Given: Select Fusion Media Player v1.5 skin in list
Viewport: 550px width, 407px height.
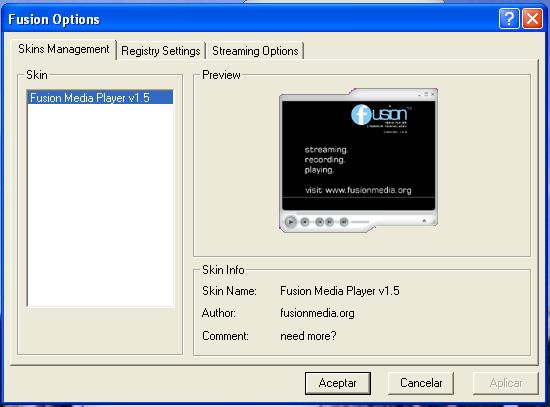Looking at the screenshot, I should click(100, 98).
